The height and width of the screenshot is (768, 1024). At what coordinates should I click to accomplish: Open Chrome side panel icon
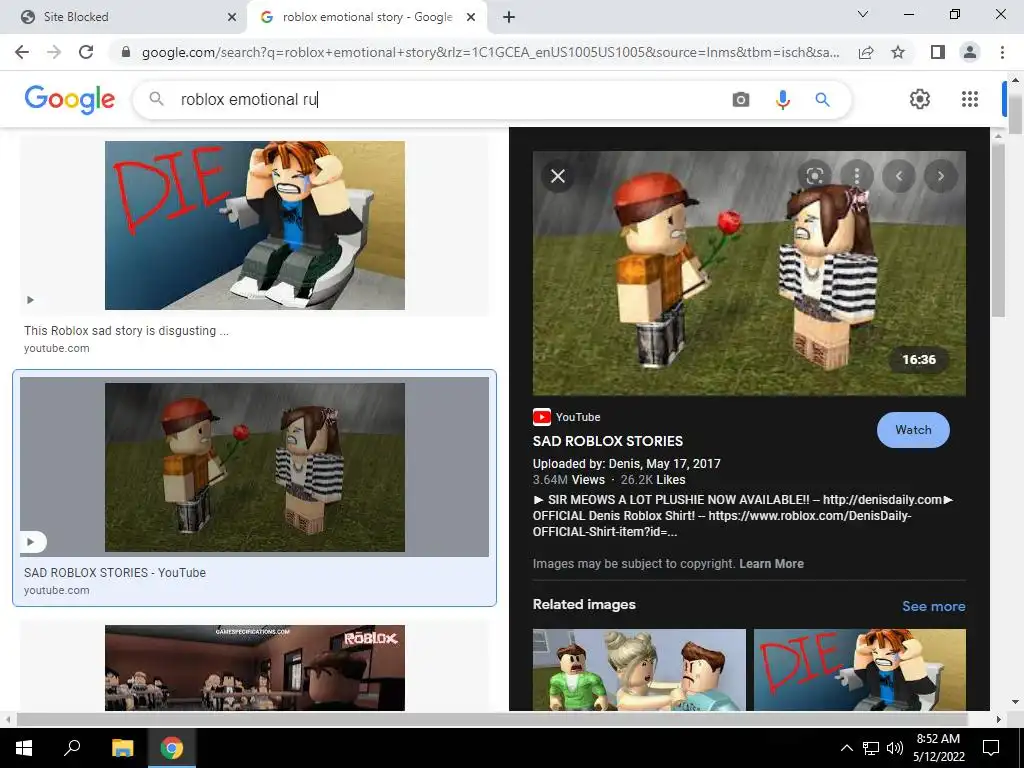[x=938, y=52]
